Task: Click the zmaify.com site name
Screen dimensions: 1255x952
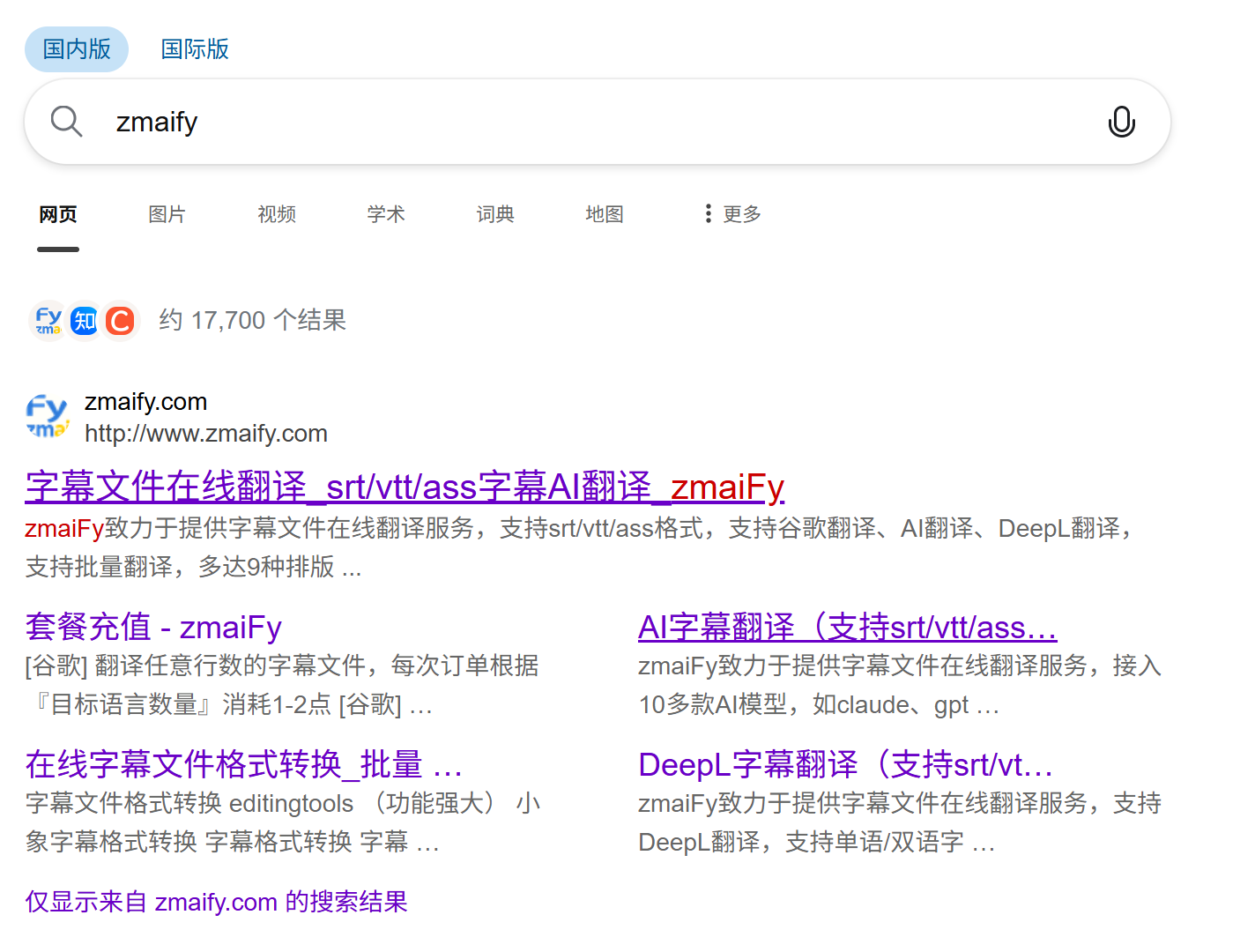Action: tap(145, 402)
